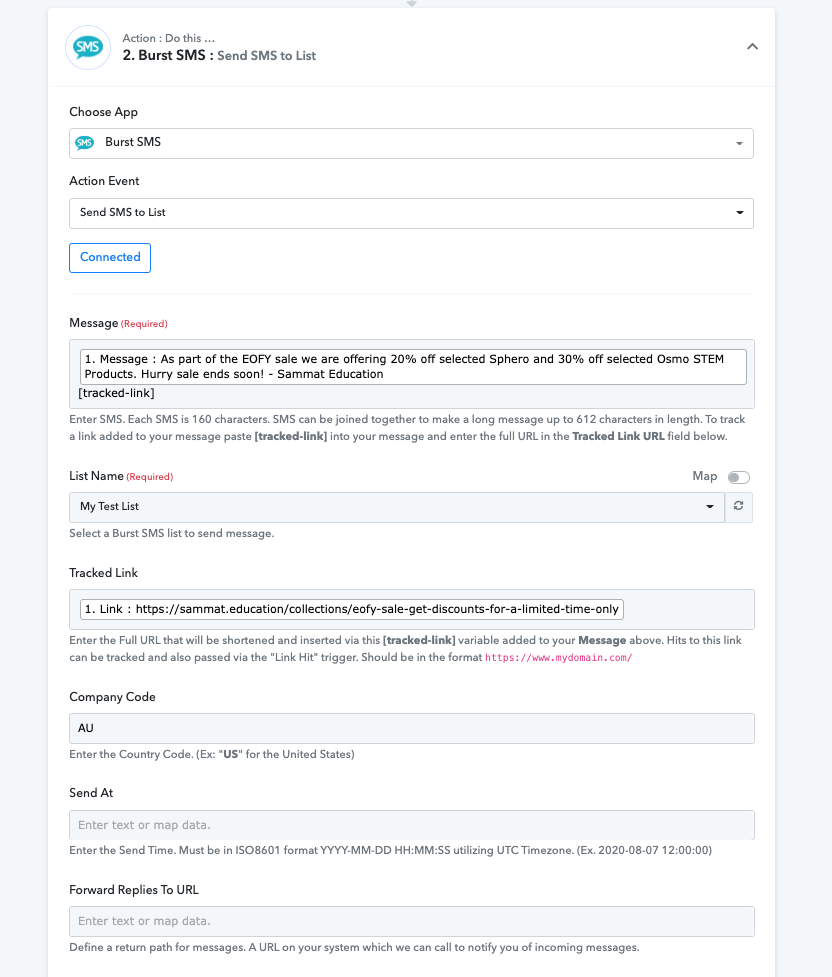The image size is (832, 977).
Task: Collapse the action step with the chevron
Action: [752, 47]
